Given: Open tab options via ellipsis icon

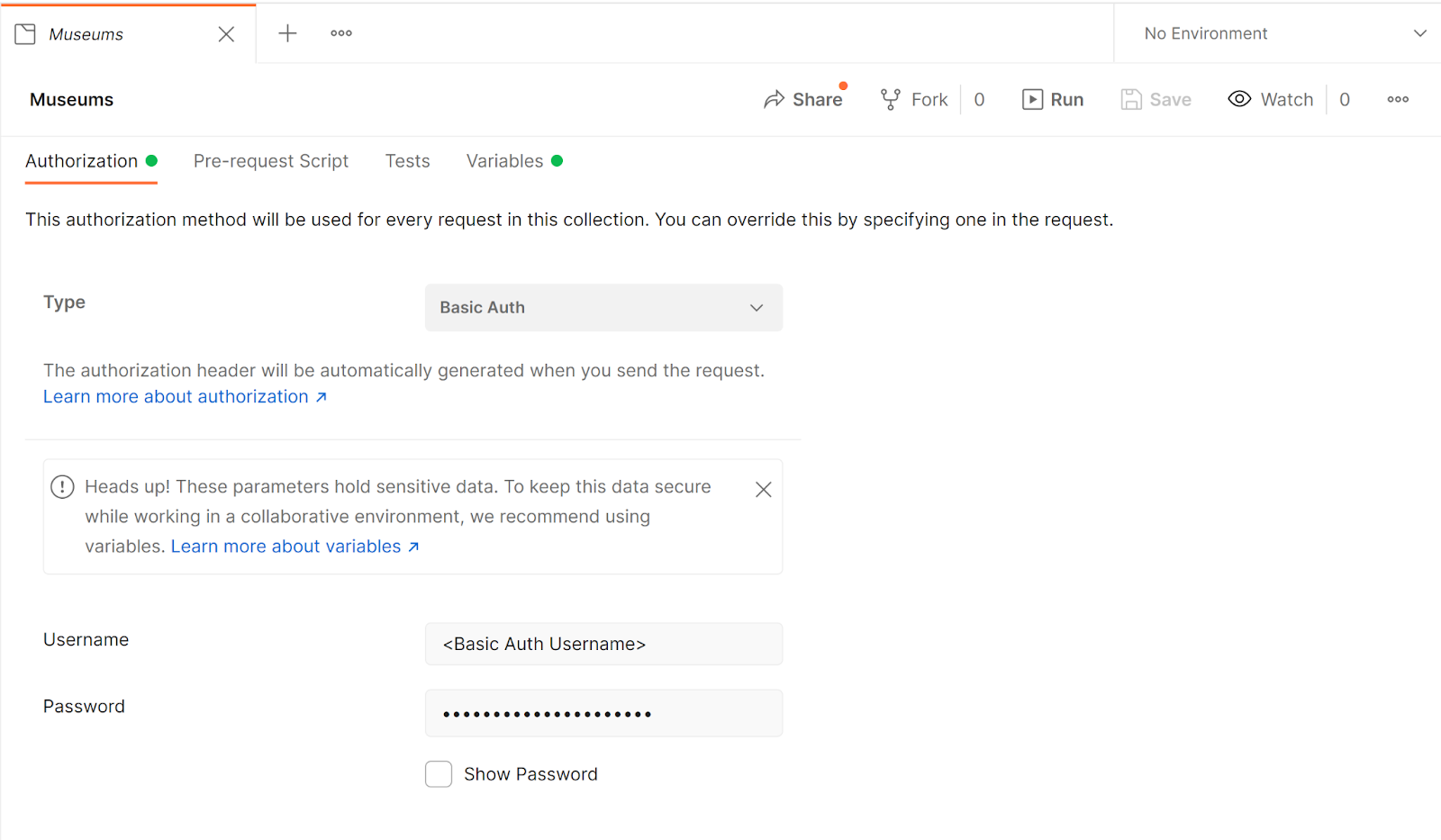Looking at the screenshot, I should click(340, 32).
